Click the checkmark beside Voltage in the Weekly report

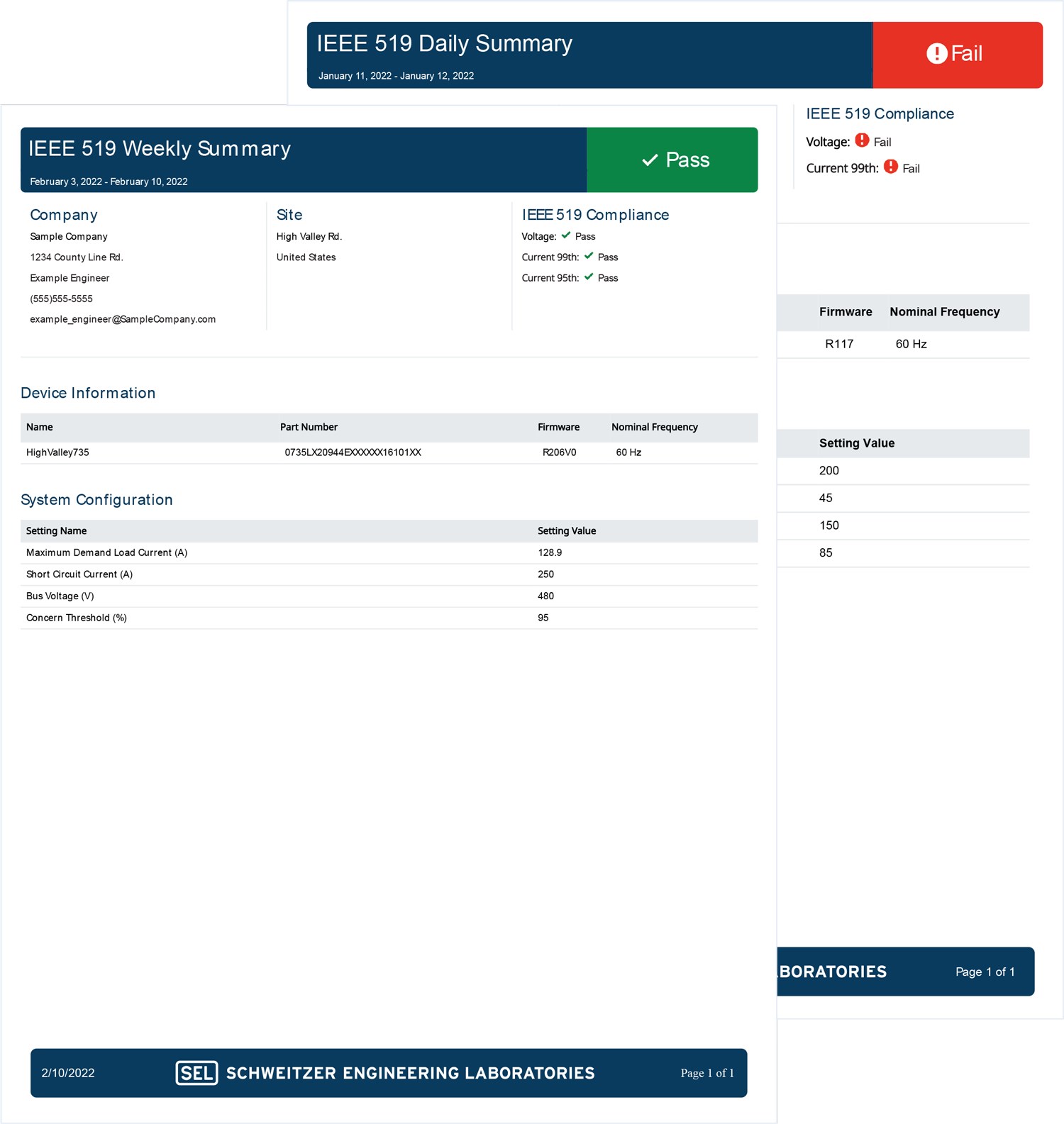(566, 235)
